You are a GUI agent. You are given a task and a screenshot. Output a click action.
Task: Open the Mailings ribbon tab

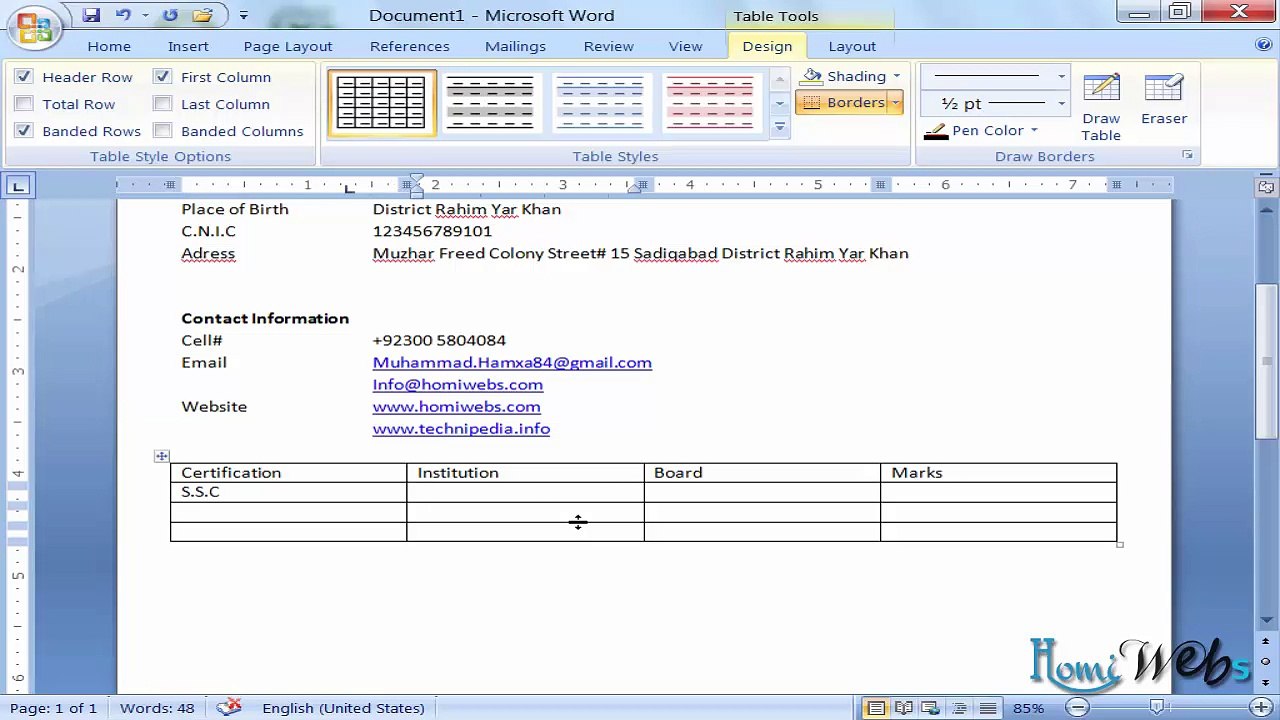coord(515,46)
